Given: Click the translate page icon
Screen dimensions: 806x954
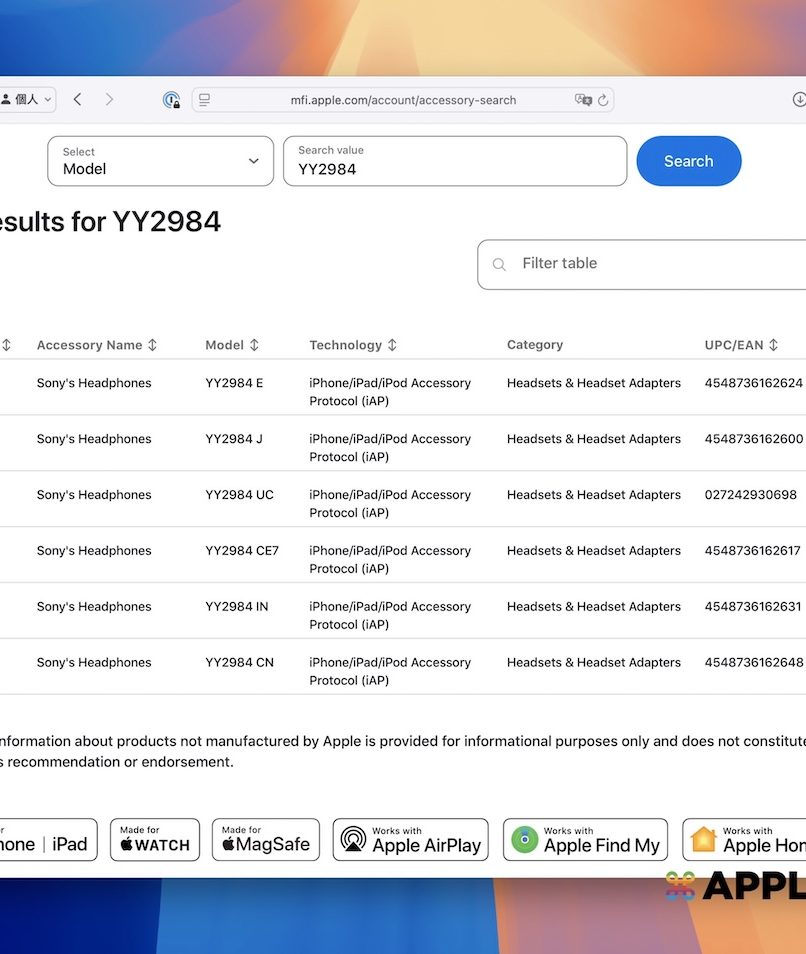Looking at the screenshot, I should [583, 100].
